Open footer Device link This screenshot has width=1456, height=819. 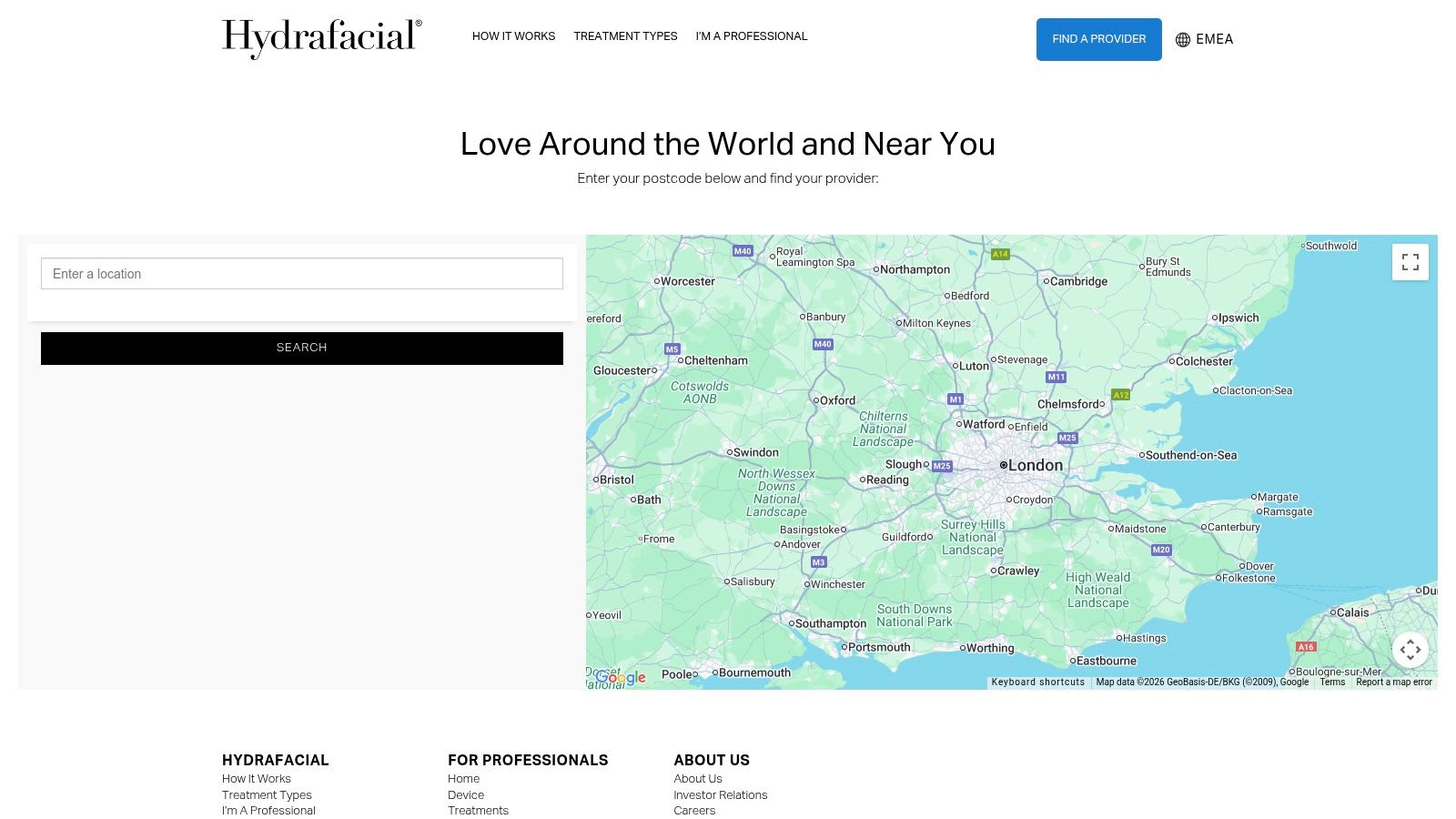click(x=466, y=795)
